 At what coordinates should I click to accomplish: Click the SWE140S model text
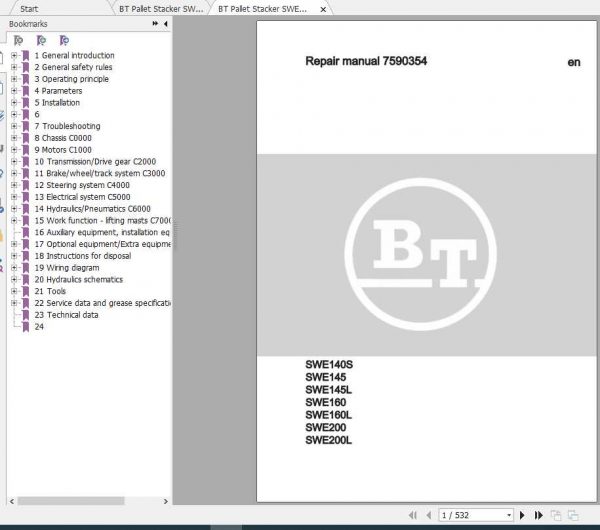(x=329, y=365)
